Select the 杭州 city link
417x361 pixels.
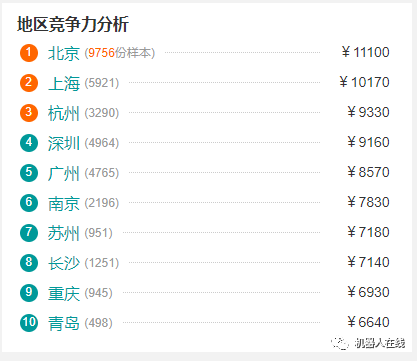64,113
